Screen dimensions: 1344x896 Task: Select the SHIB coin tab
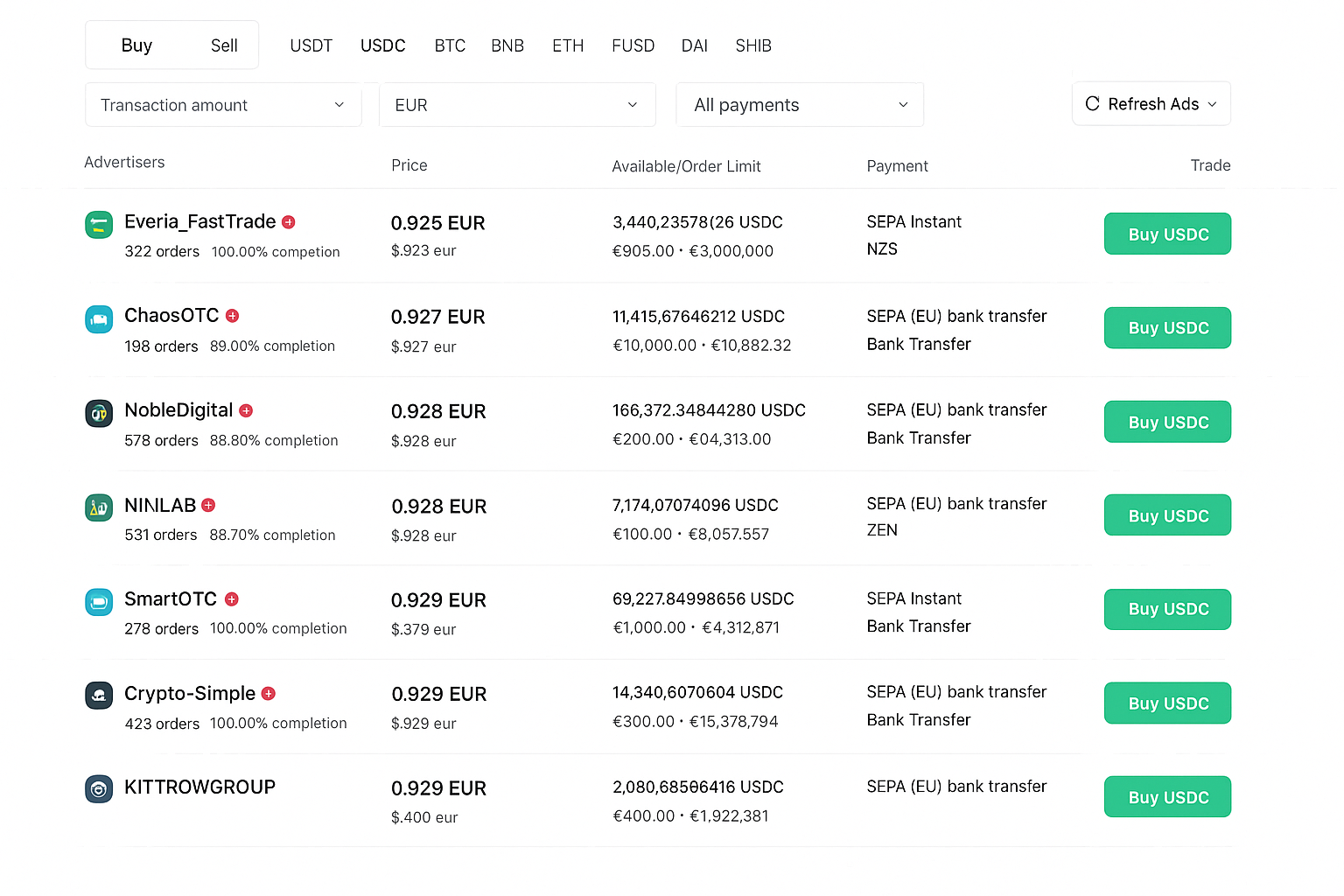[753, 45]
